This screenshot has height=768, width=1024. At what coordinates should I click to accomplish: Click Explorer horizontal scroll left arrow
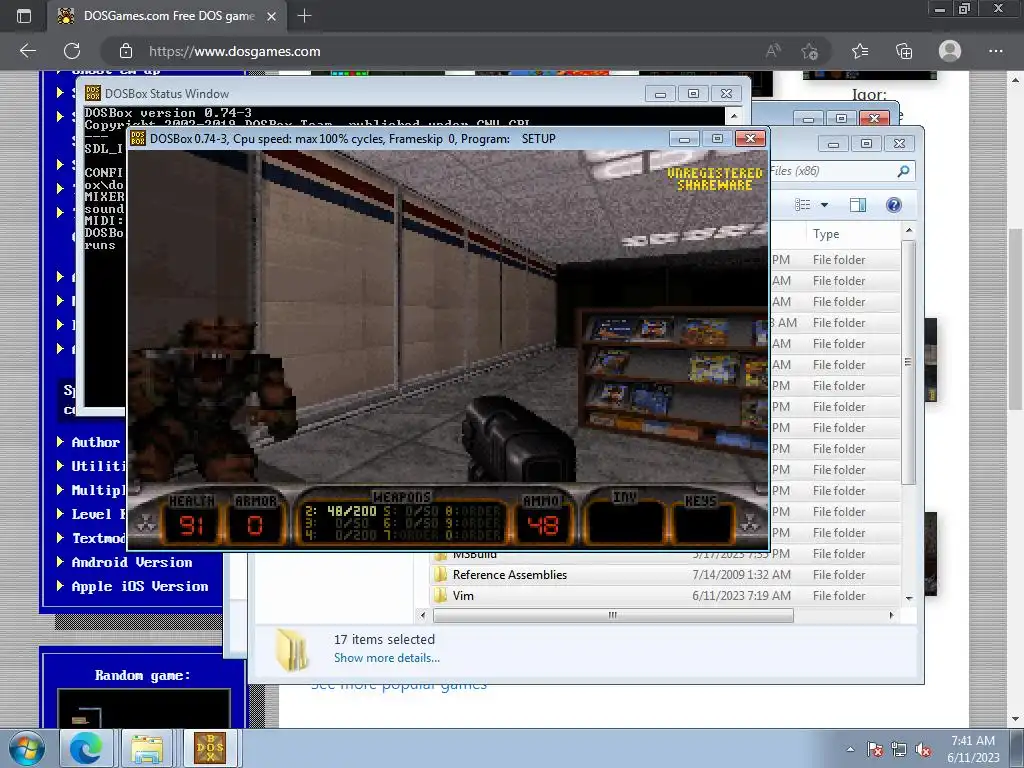click(x=423, y=615)
